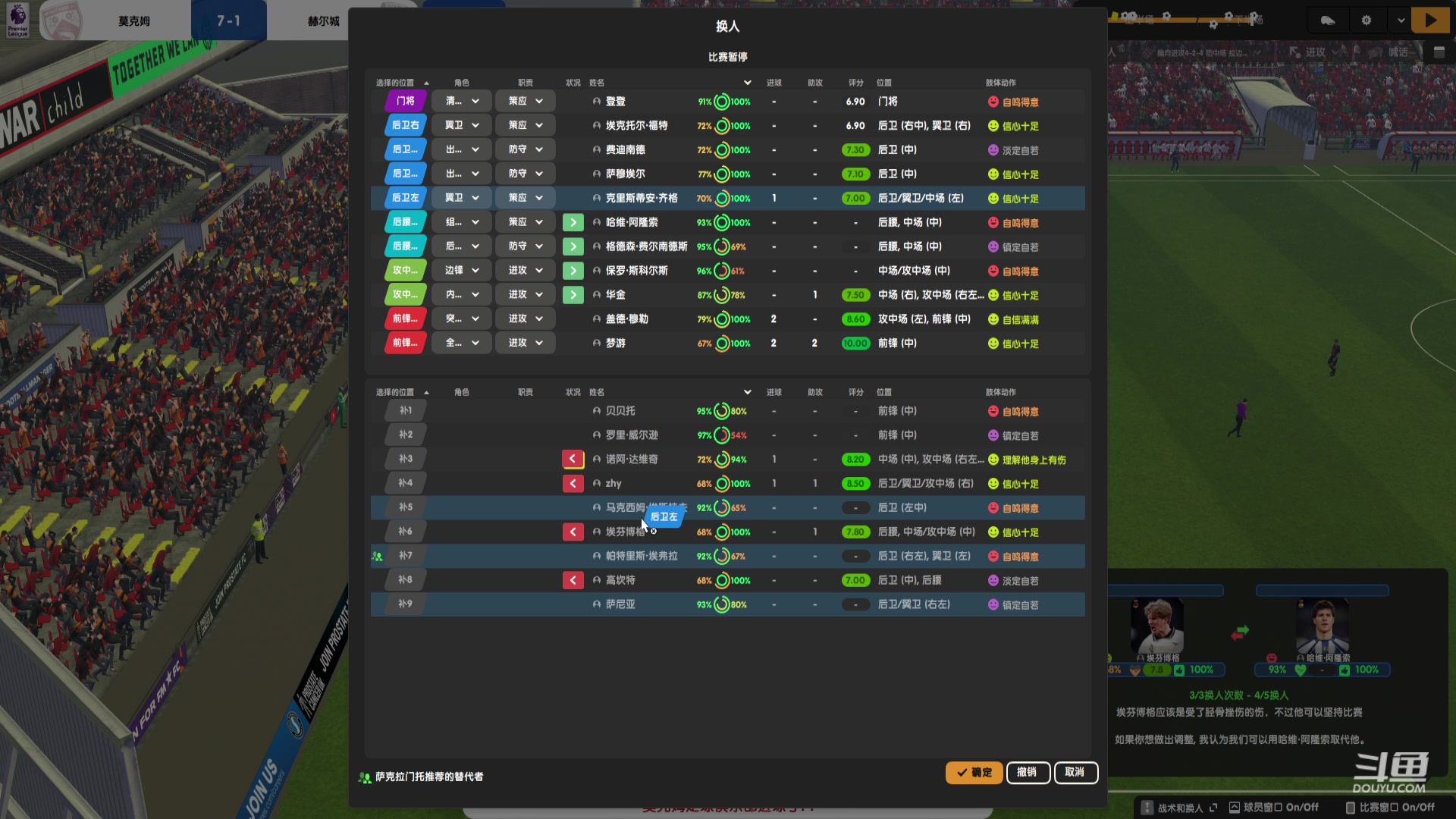Click red substituted arrow for 埃芬博格
Viewport: 1456px width, 819px height.
coord(573,532)
